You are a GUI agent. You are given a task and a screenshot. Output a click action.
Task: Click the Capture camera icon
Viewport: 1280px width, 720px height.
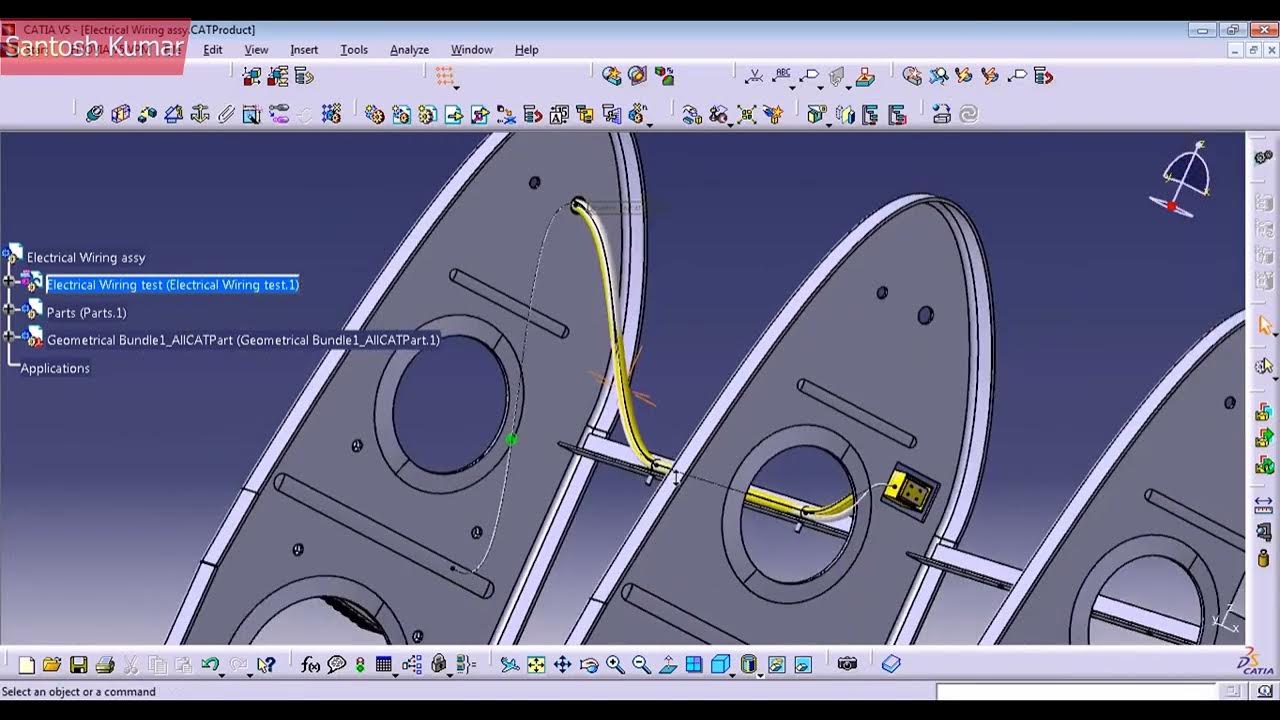point(848,664)
